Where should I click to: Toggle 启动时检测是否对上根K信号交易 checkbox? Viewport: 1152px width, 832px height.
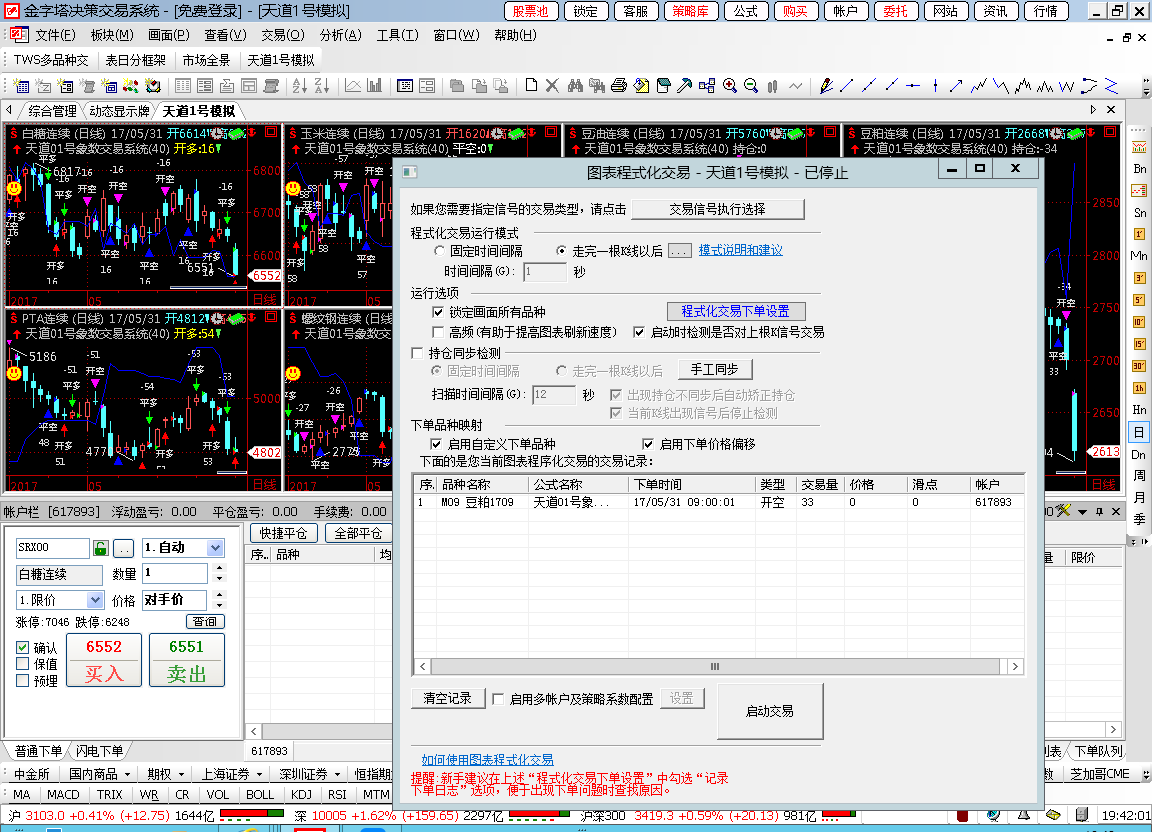(x=639, y=332)
